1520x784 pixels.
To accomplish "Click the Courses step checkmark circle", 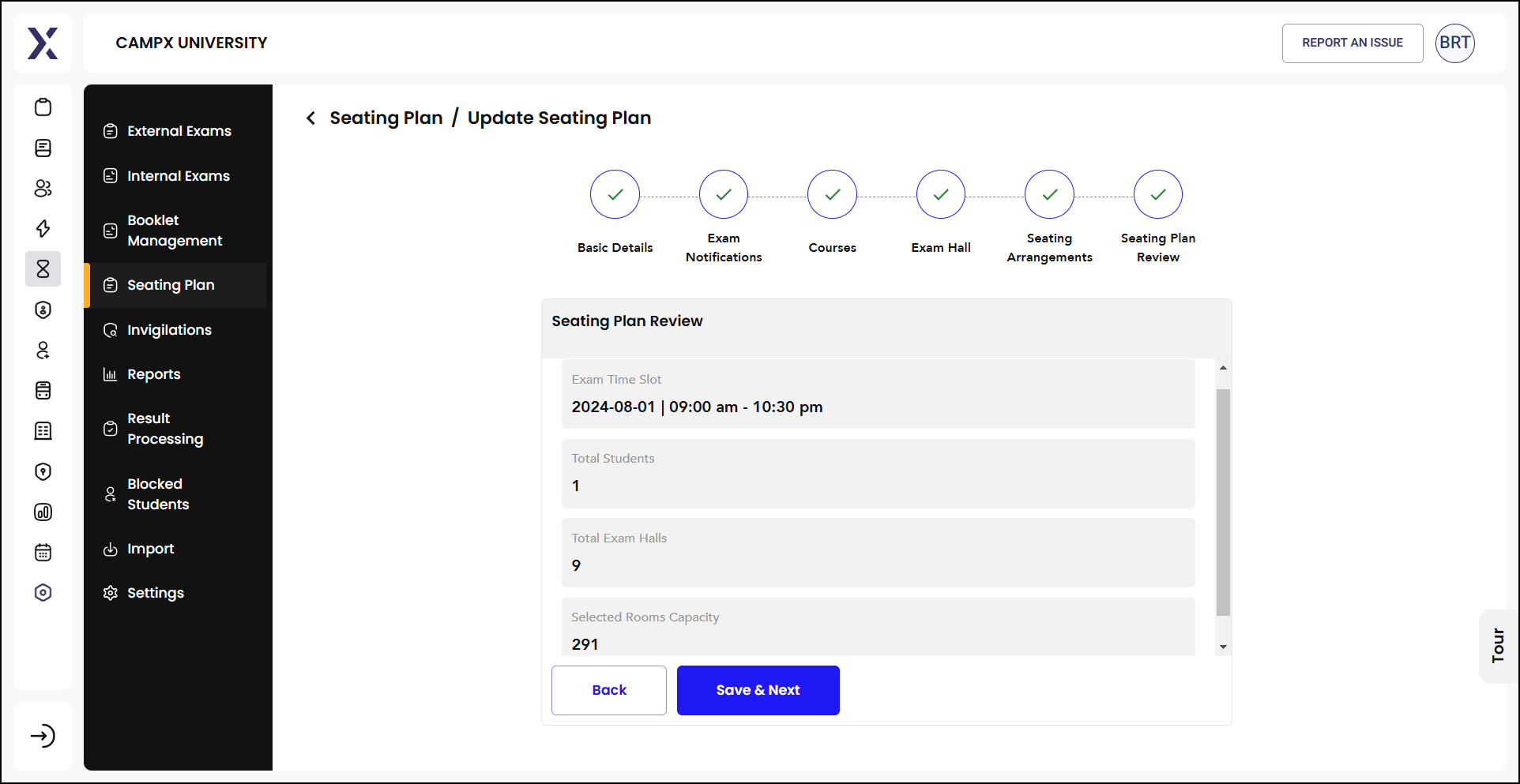I will click(832, 194).
